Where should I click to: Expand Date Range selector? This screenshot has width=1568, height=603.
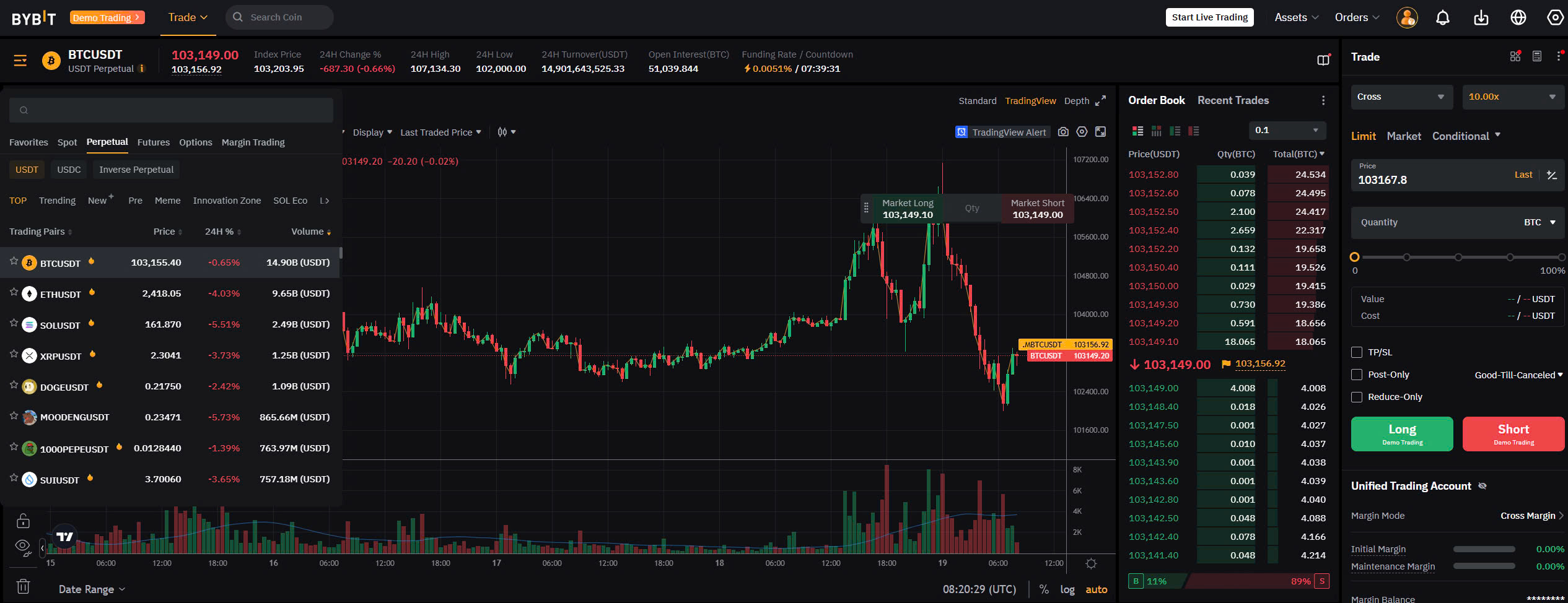[92, 589]
